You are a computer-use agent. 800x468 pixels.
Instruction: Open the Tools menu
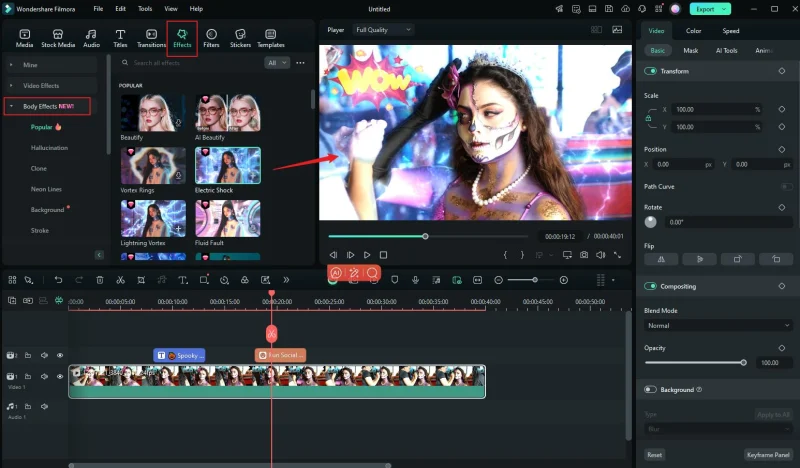145,8
